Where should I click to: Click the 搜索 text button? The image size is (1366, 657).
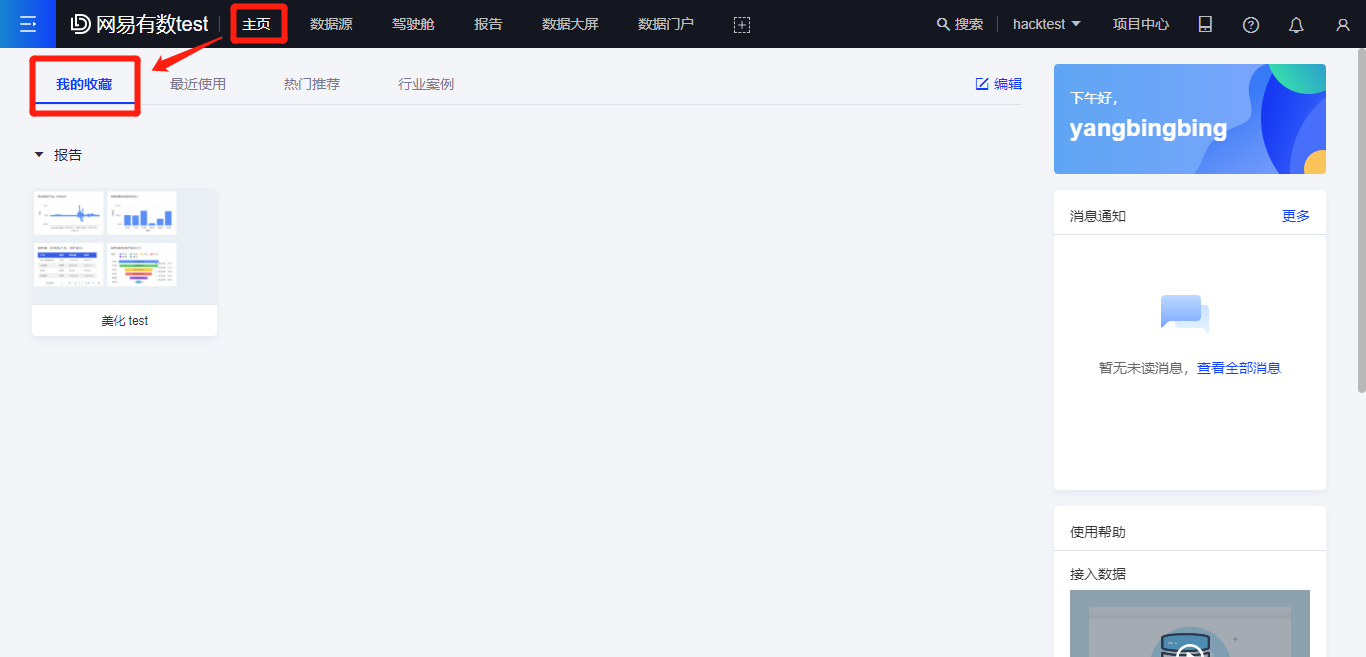(969, 24)
